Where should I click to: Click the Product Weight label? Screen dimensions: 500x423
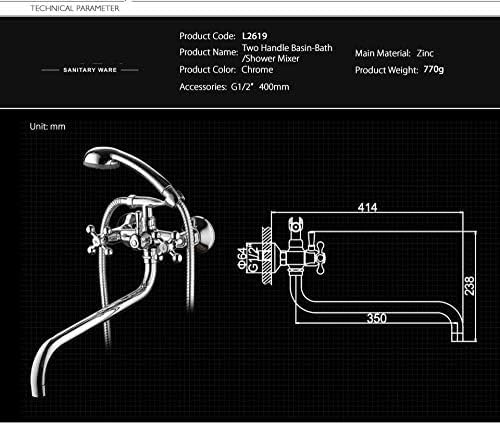tap(386, 70)
